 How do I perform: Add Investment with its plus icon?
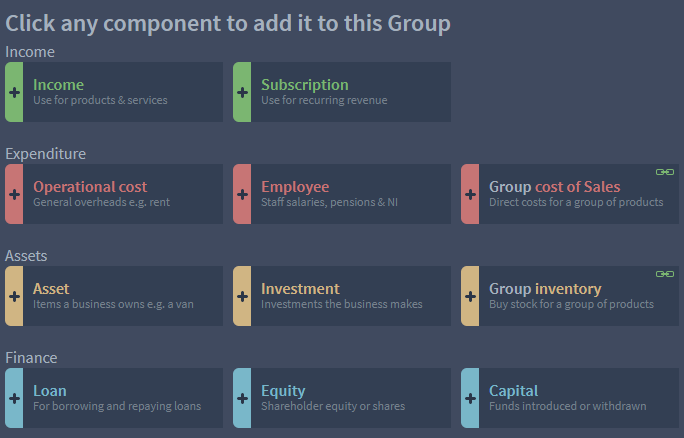tap(242, 296)
